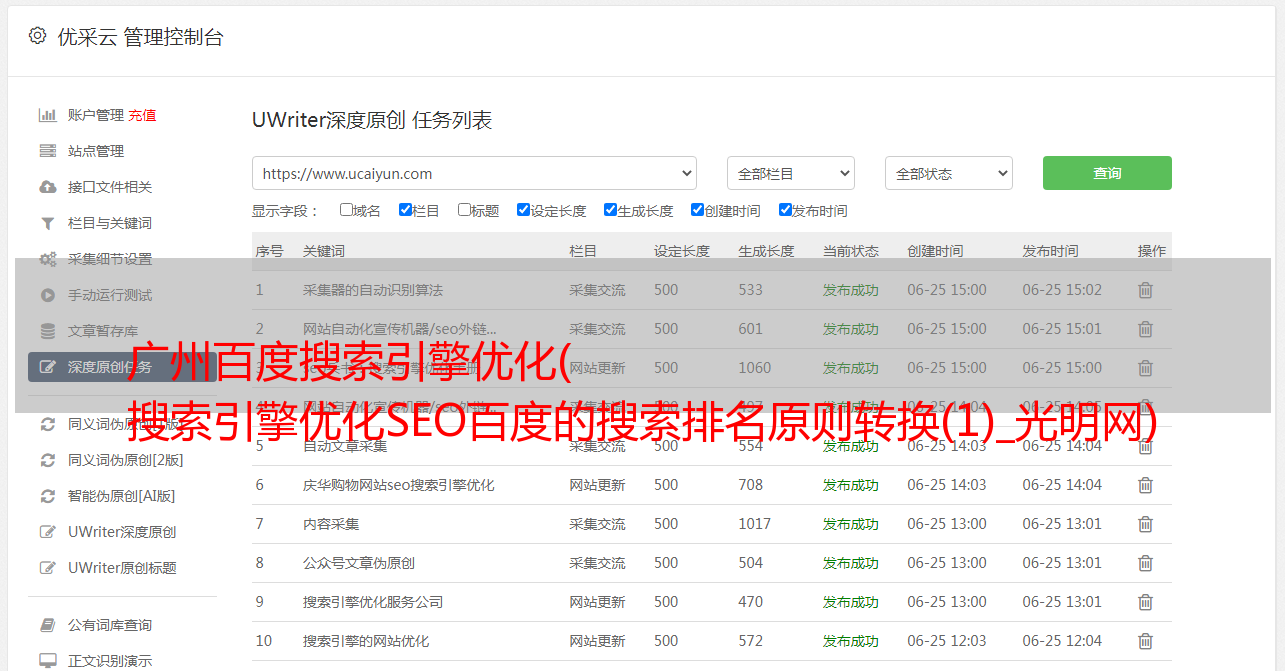The width and height of the screenshot is (1285, 671).
Task: Open 接口文件相关 in the sidebar
Action: point(110,187)
